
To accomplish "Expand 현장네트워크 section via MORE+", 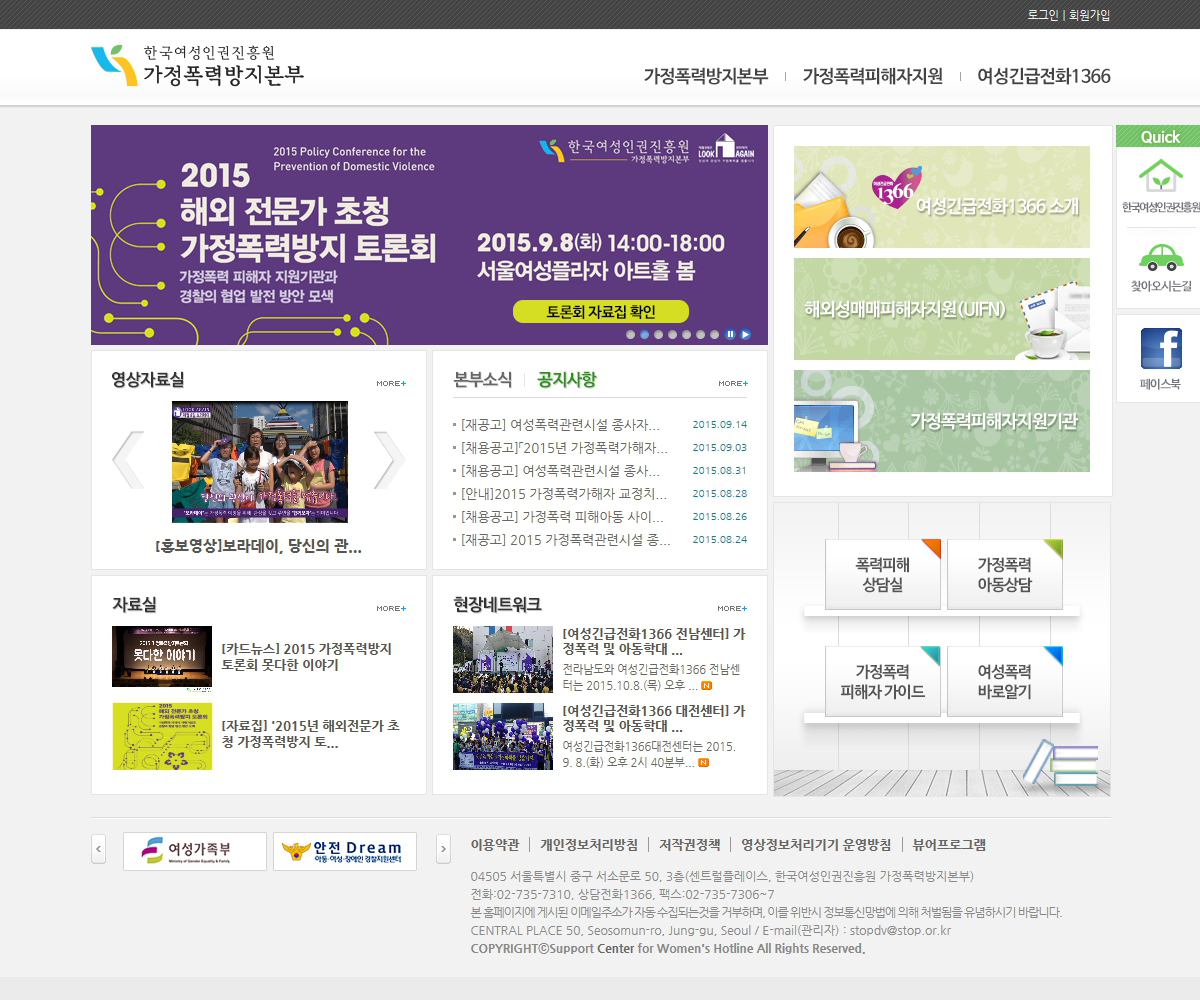I will [732, 608].
